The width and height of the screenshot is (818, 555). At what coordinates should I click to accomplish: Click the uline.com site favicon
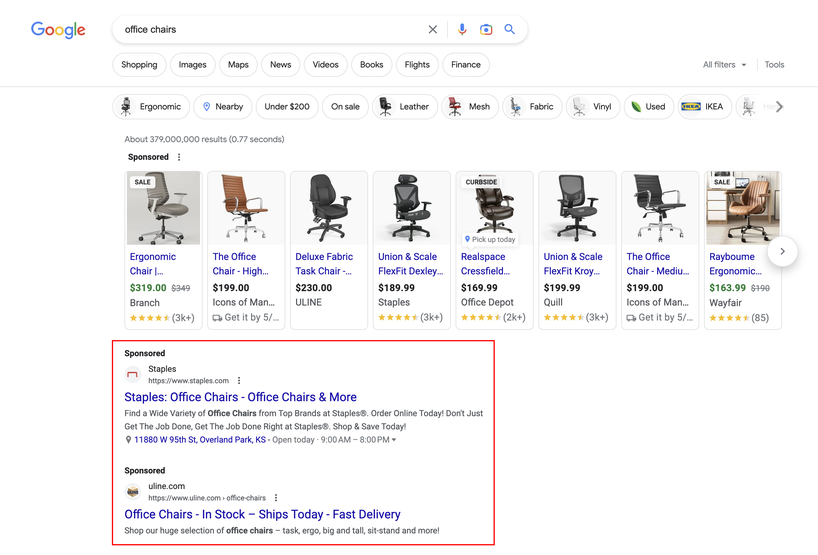(x=133, y=491)
